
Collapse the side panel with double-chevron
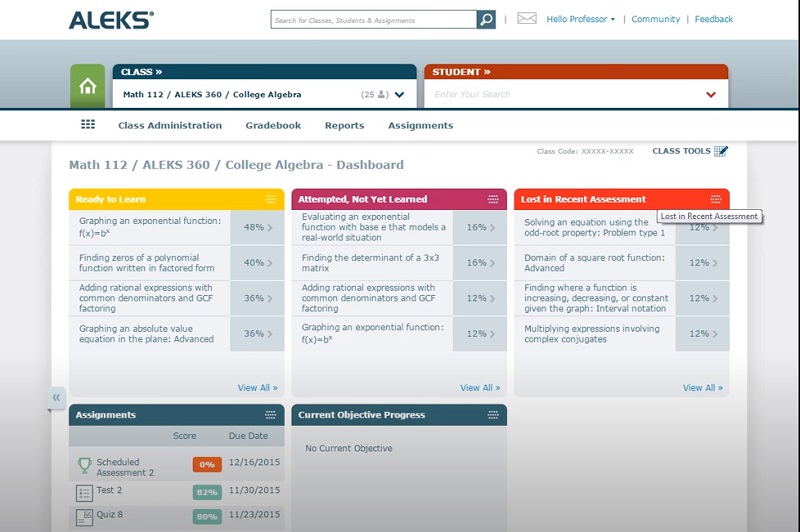56,397
